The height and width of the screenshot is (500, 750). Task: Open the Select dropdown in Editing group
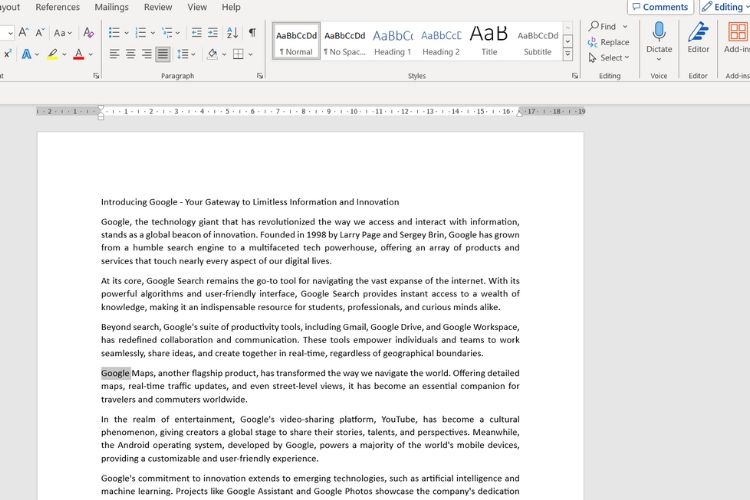pos(608,58)
